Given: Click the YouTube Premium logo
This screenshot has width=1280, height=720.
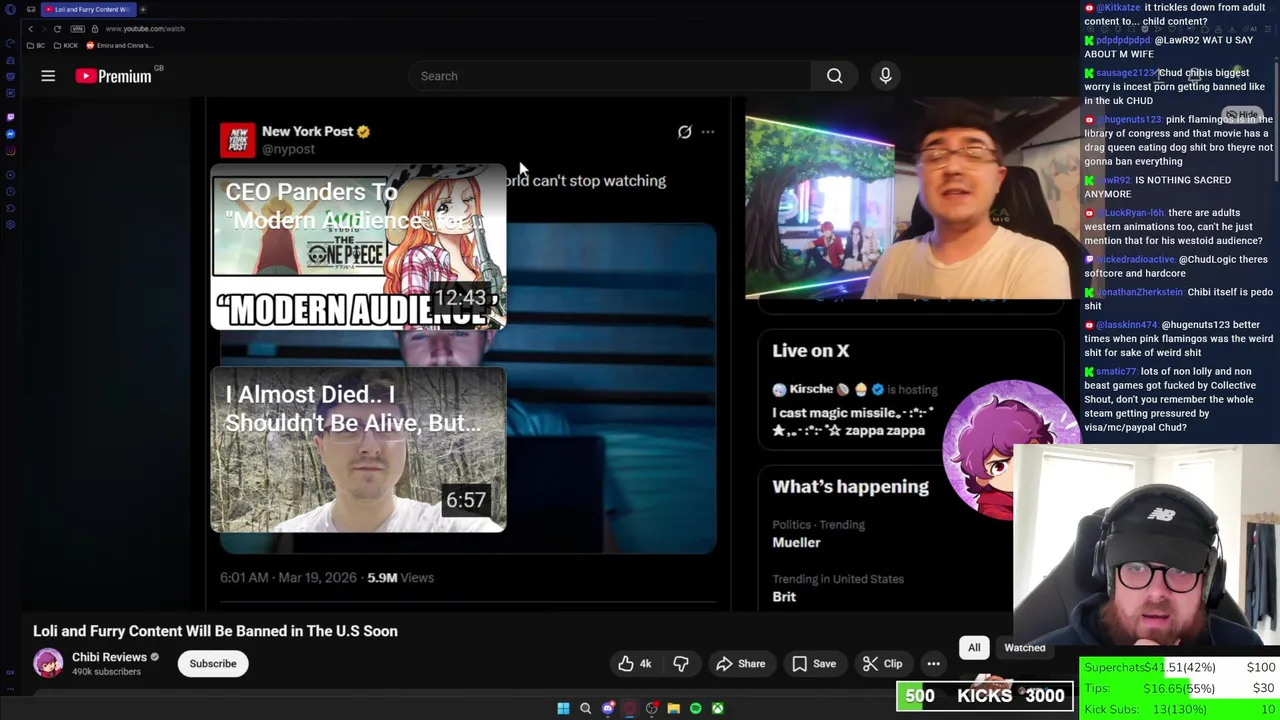Looking at the screenshot, I should 113,76.
